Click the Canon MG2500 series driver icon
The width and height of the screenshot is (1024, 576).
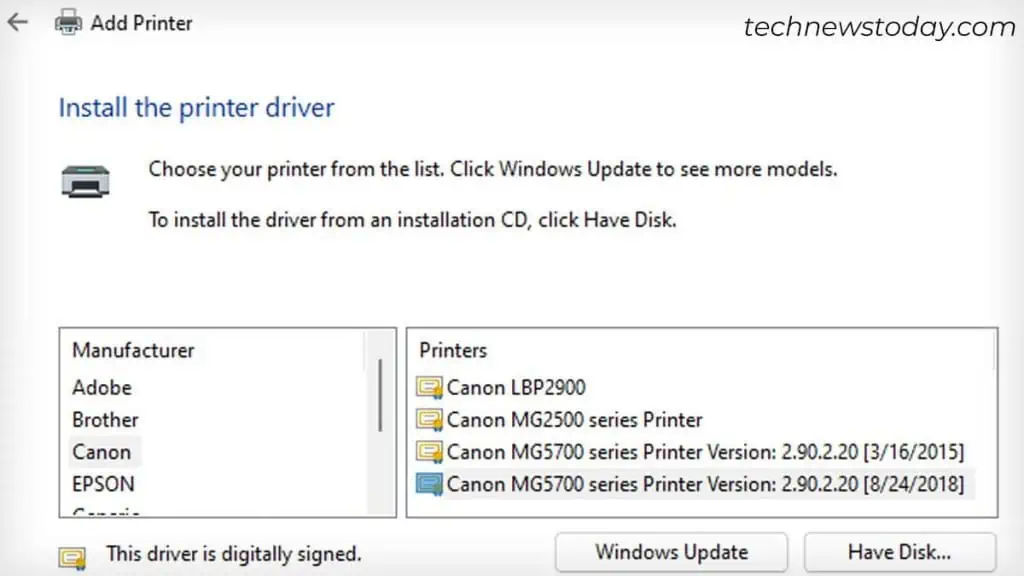tap(430, 420)
